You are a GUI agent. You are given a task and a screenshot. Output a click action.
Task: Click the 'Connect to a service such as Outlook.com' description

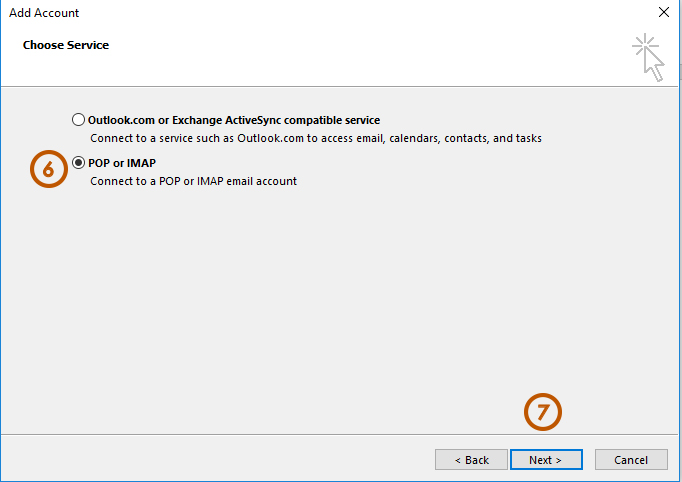coord(315,138)
